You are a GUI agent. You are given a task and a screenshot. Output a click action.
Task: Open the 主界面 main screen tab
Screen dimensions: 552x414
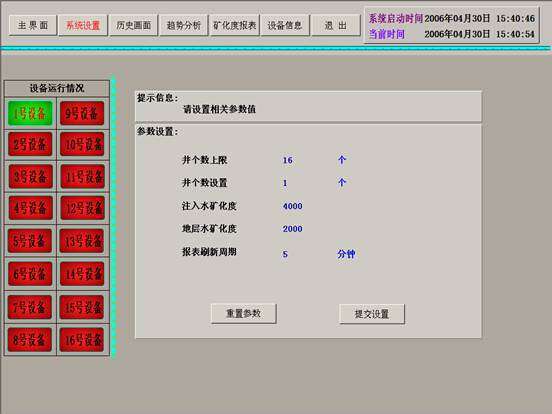(33, 25)
